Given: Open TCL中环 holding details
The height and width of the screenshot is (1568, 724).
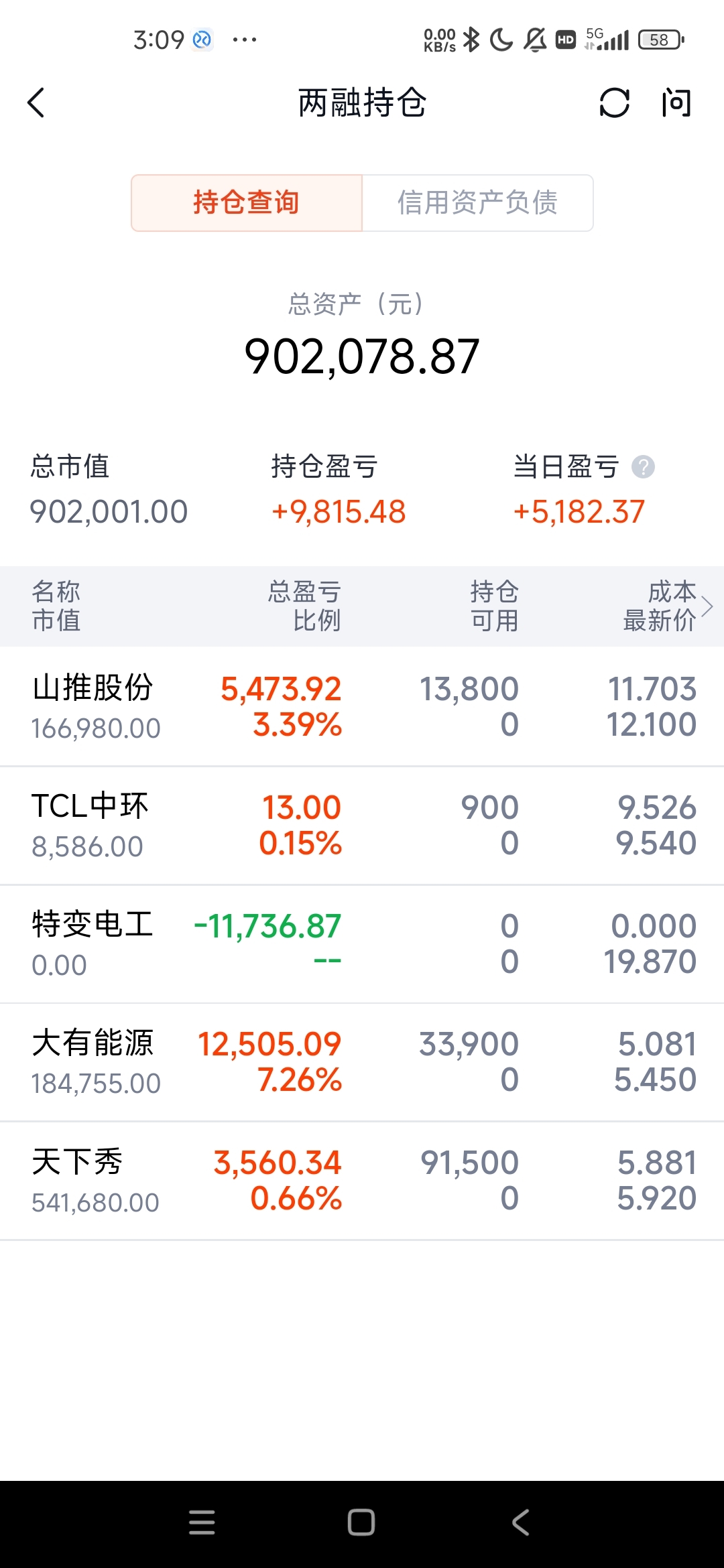Looking at the screenshot, I should [362, 826].
